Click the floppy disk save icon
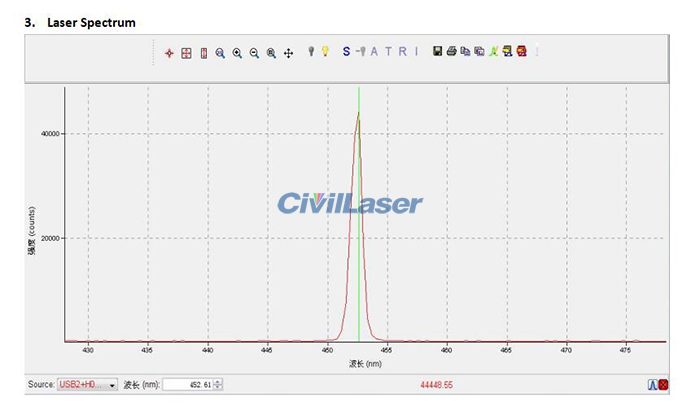Viewport: 700px width, 406px height. click(x=438, y=51)
